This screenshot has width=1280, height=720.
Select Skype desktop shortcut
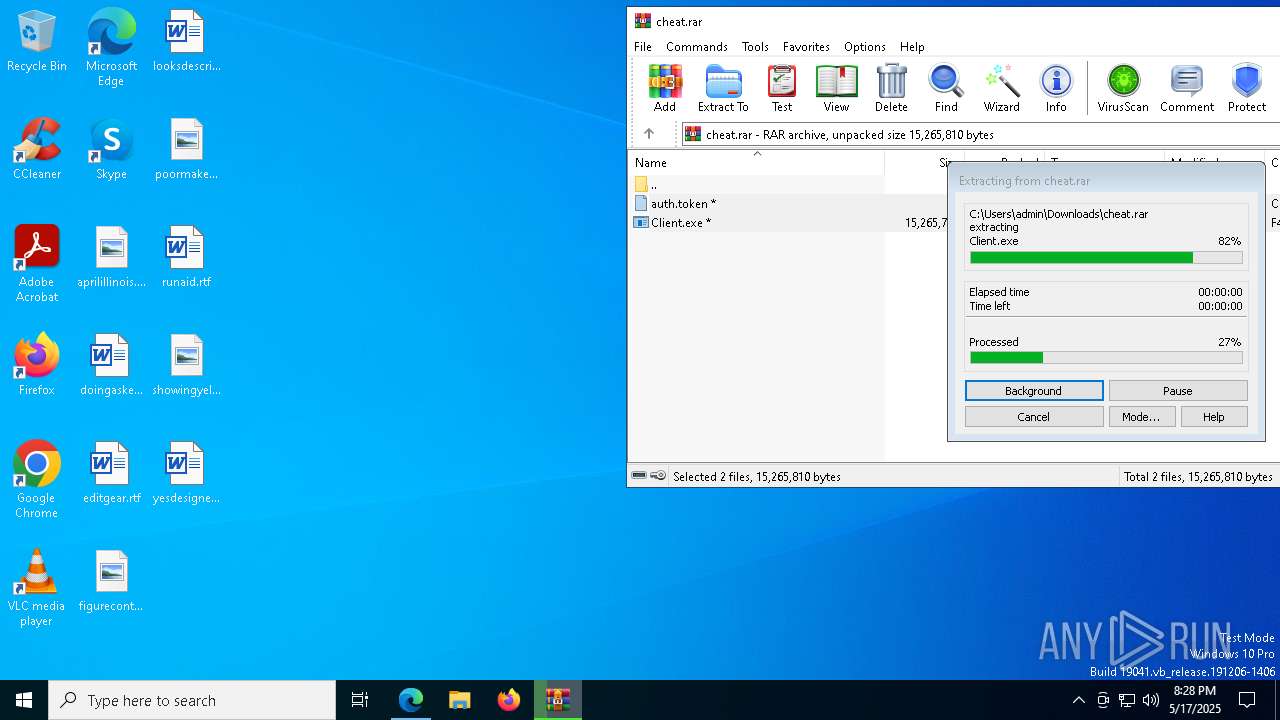[x=111, y=150]
